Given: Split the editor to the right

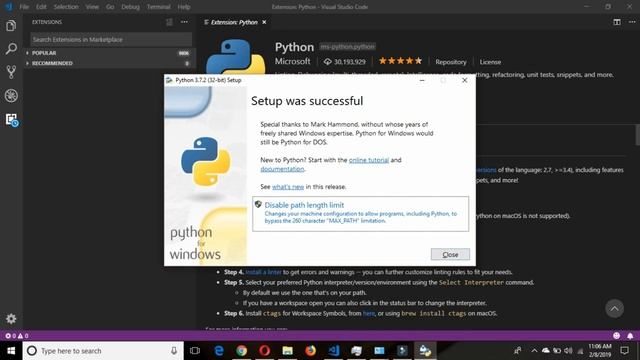Looking at the screenshot, I should [617, 22].
